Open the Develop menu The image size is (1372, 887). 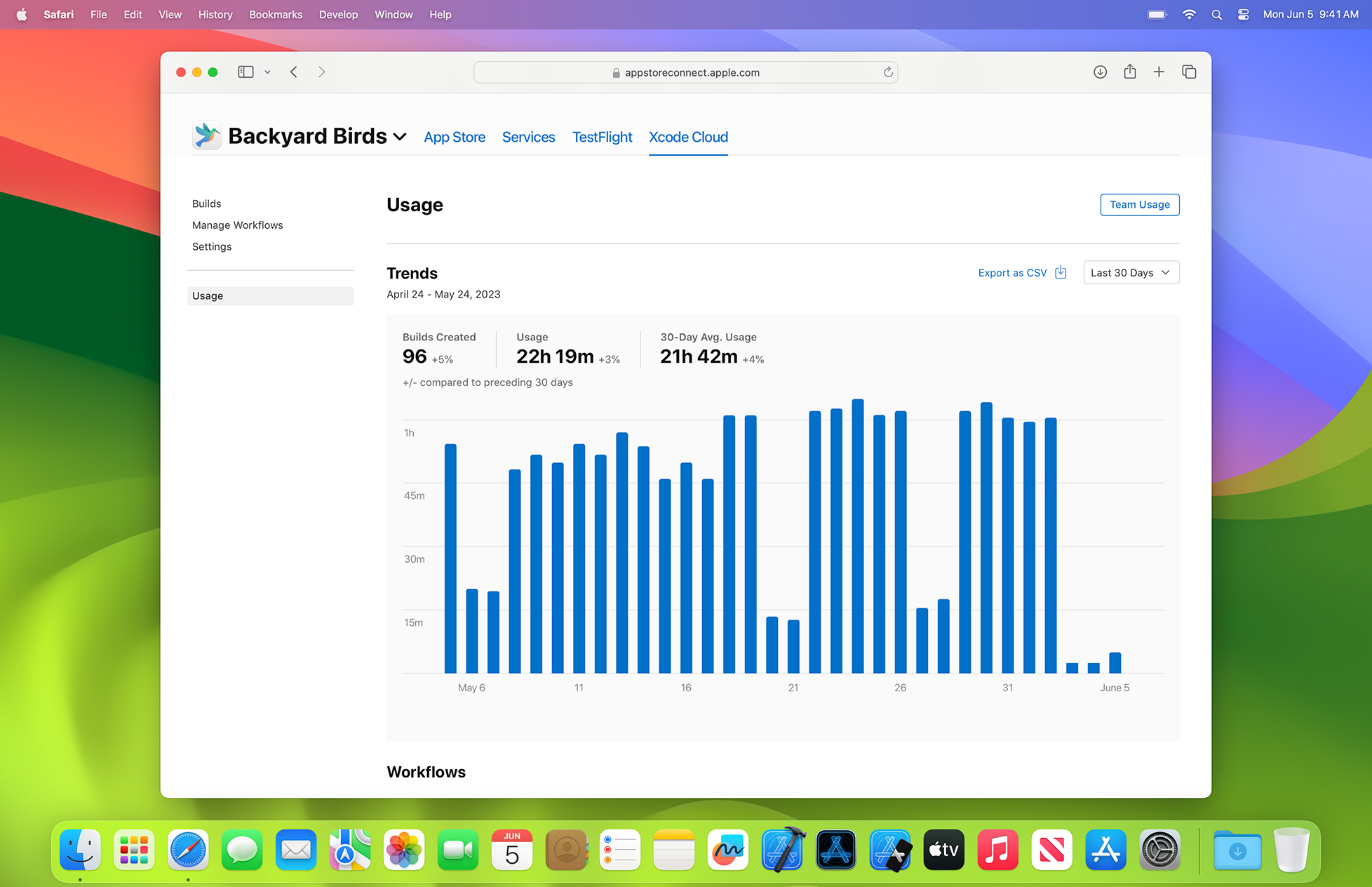coord(338,15)
